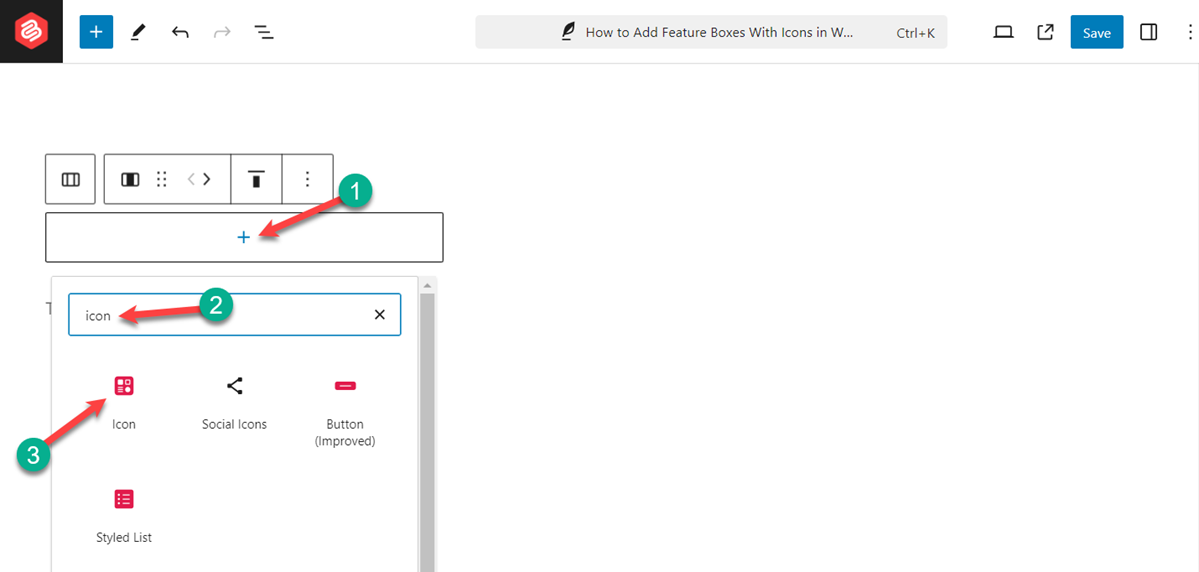The width and height of the screenshot is (1199, 572).
Task: Insert the Icon block
Action: pos(124,401)
